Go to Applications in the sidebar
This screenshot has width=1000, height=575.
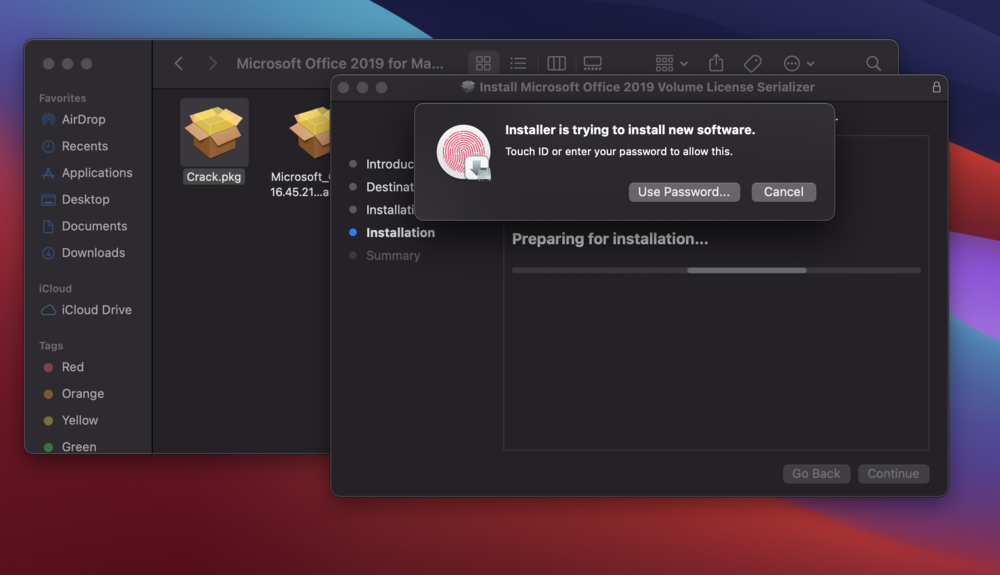coord(96,173)
